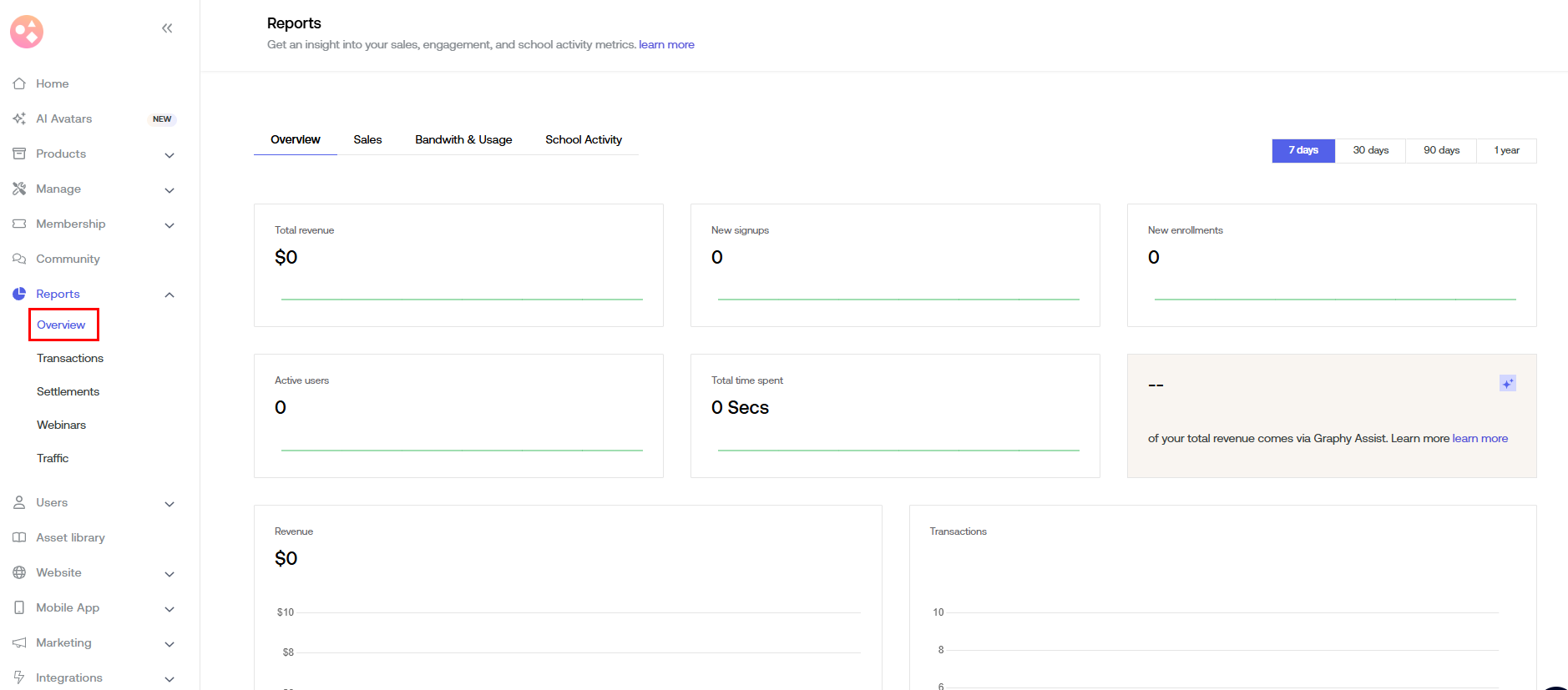This screenshot has width=1568, height=690.
Task: Click learn more link under Reports header
Action: click(666, 44)
